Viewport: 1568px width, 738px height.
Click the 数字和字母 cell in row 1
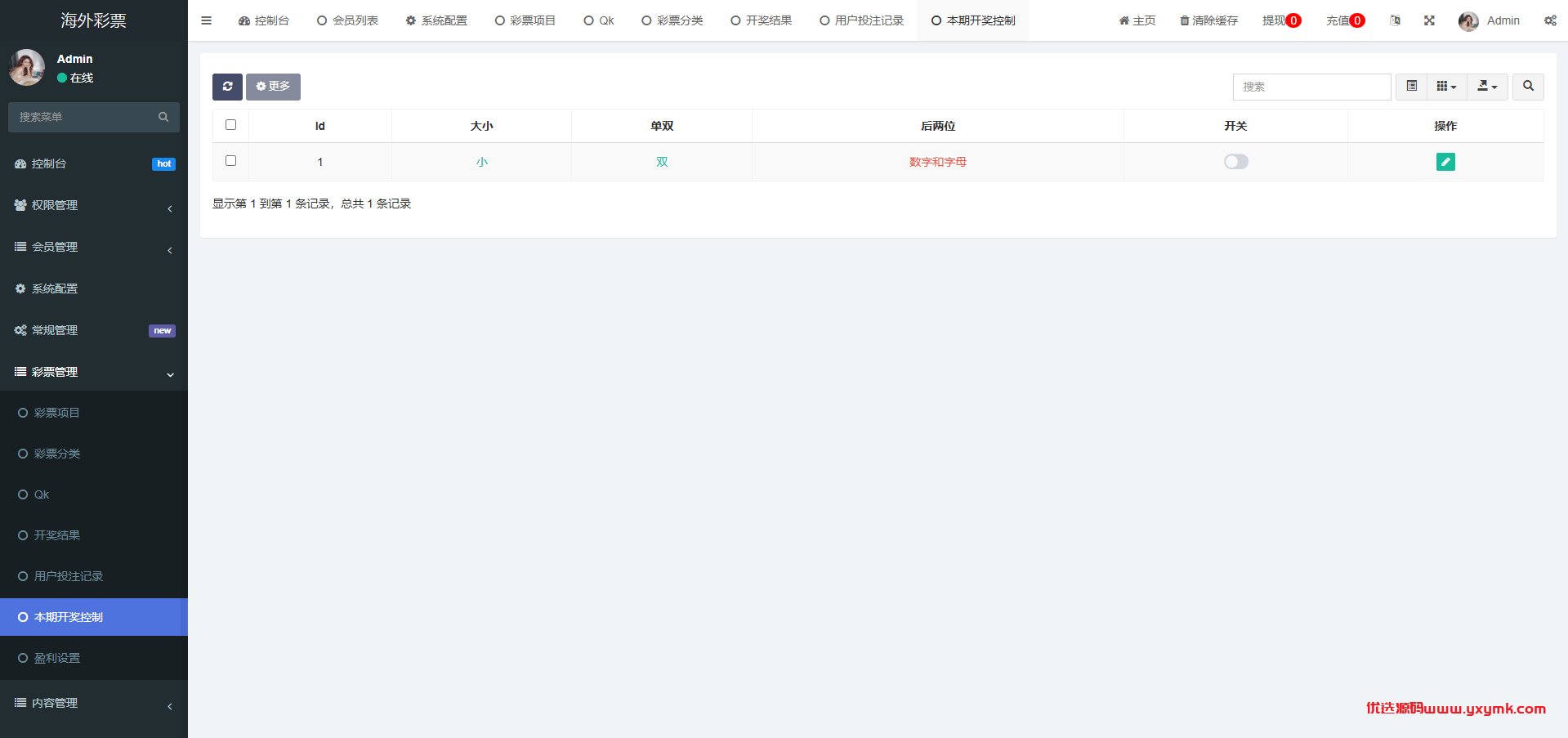pyautogui.click(x=937, y=162)
